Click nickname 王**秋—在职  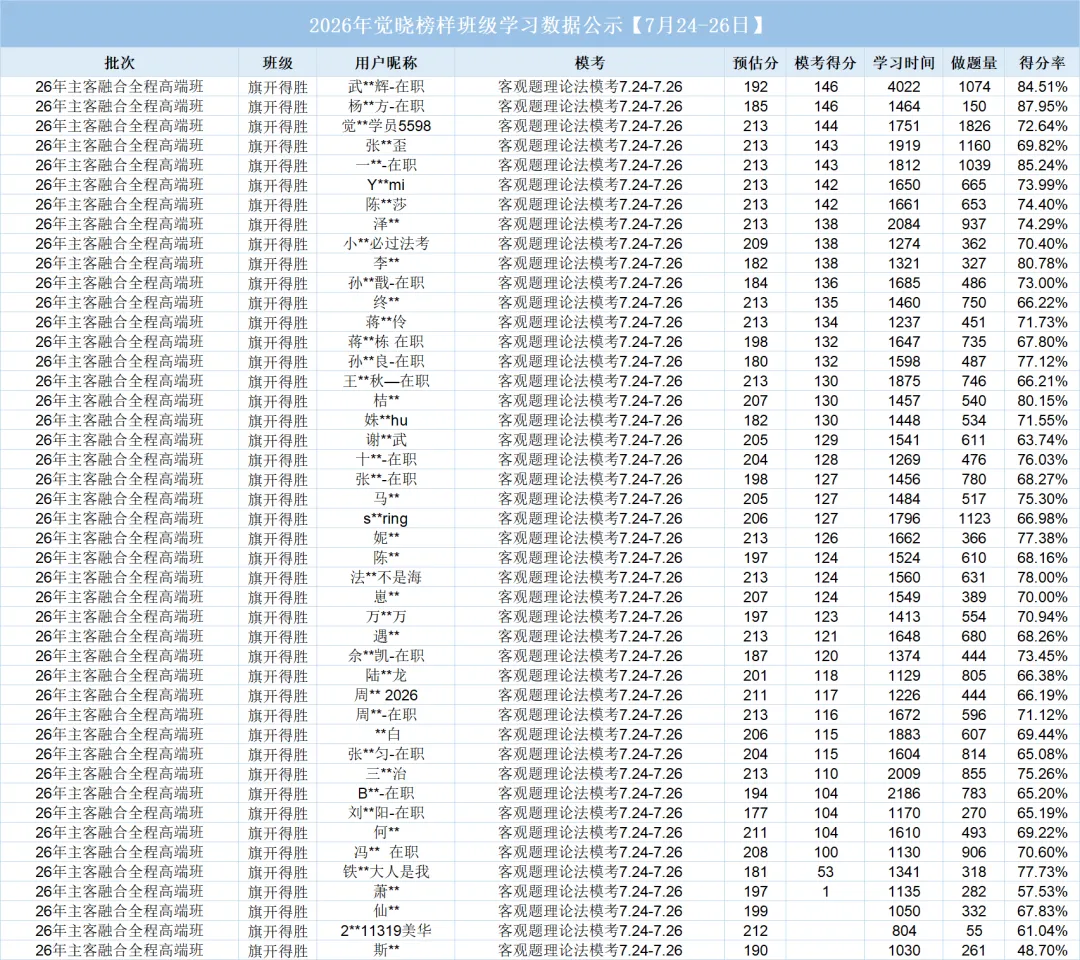tap(386, 381)
